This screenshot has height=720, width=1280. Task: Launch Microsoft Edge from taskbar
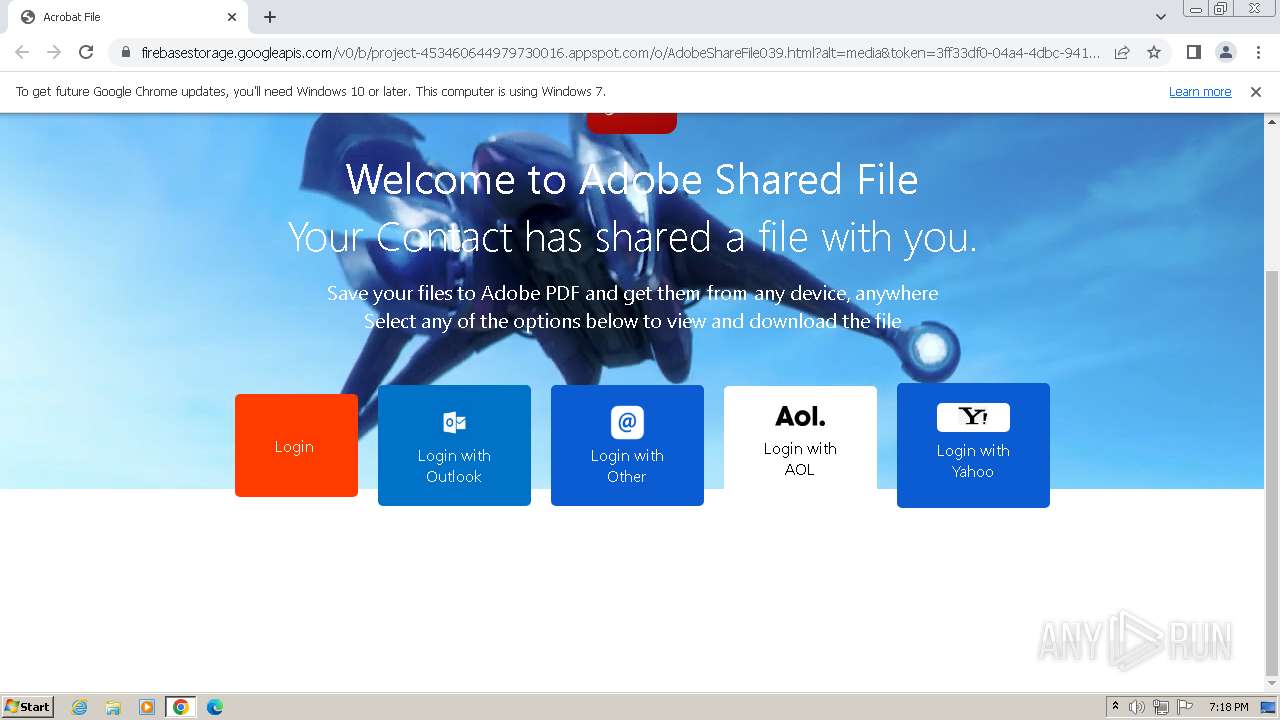pos(215,707)
